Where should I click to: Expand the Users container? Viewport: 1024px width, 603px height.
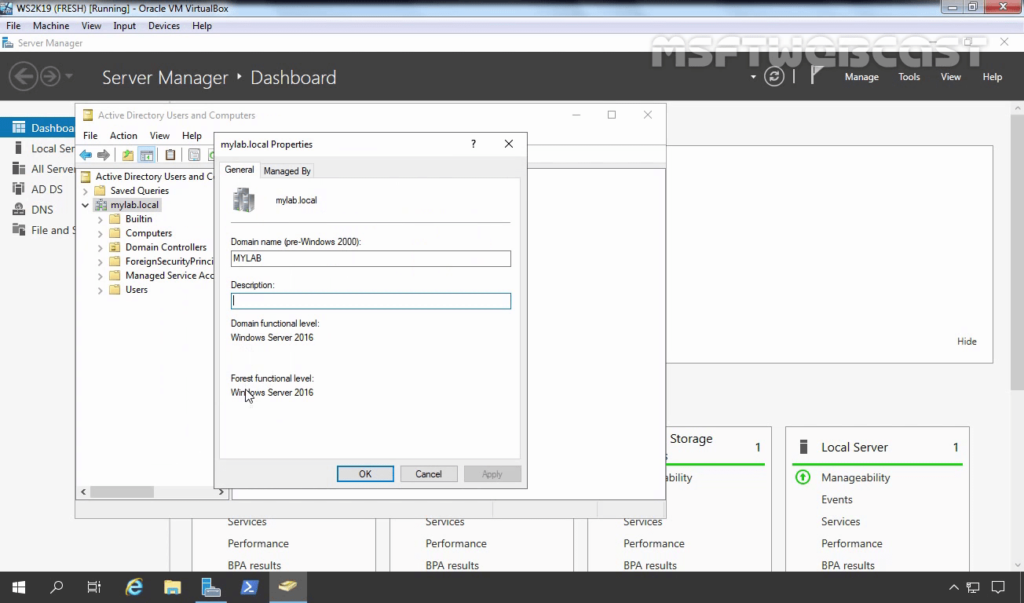pos(100,290)
